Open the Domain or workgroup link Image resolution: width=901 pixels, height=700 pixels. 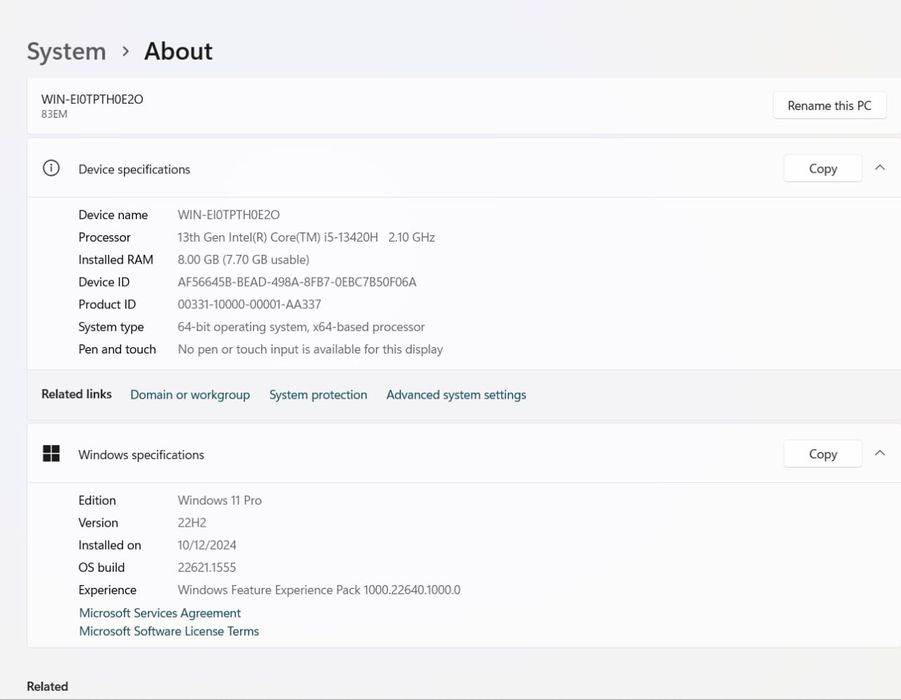(190, 395)
